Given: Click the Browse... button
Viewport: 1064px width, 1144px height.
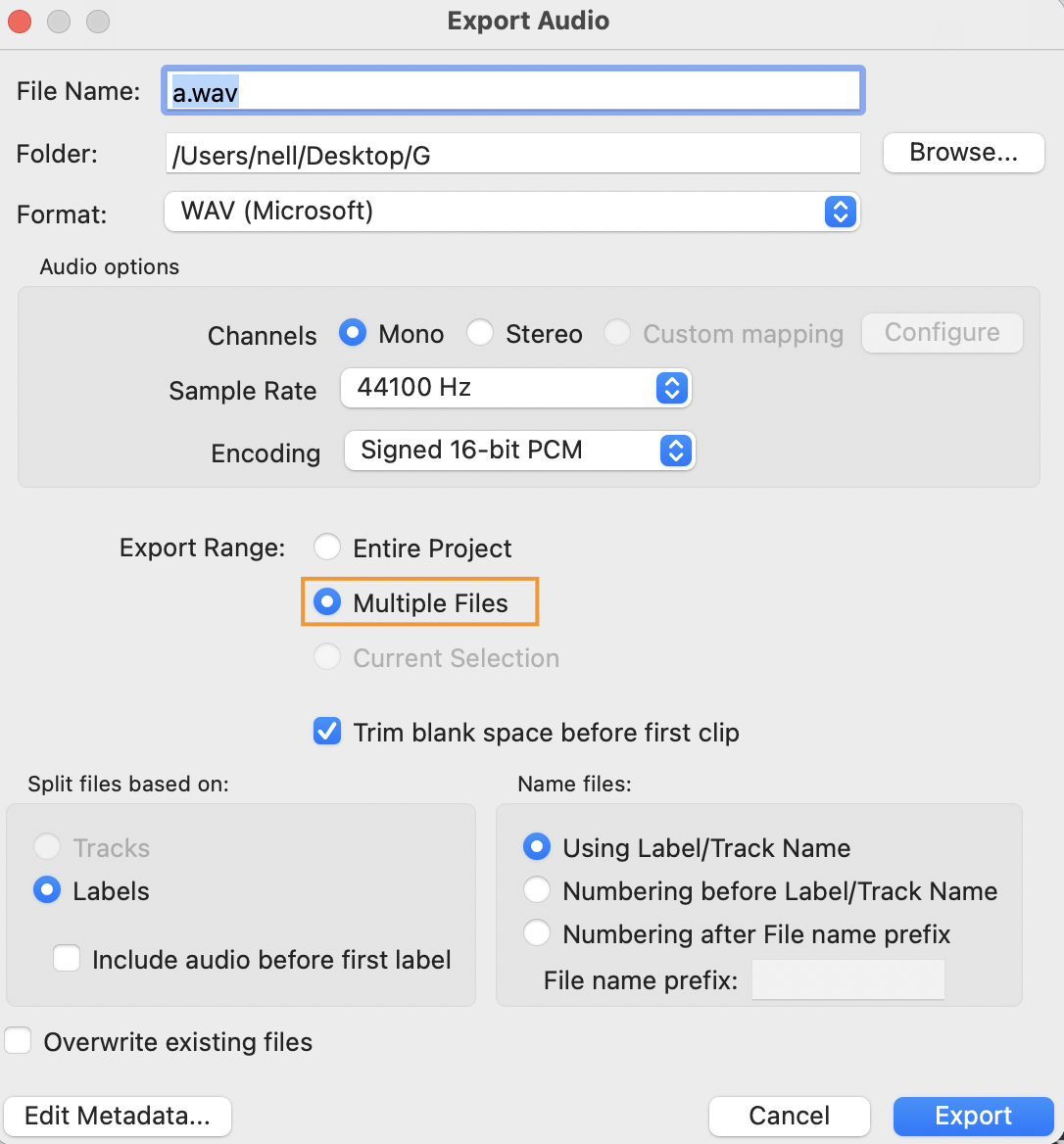Looking at the screenshot, I should click(963, 153).
